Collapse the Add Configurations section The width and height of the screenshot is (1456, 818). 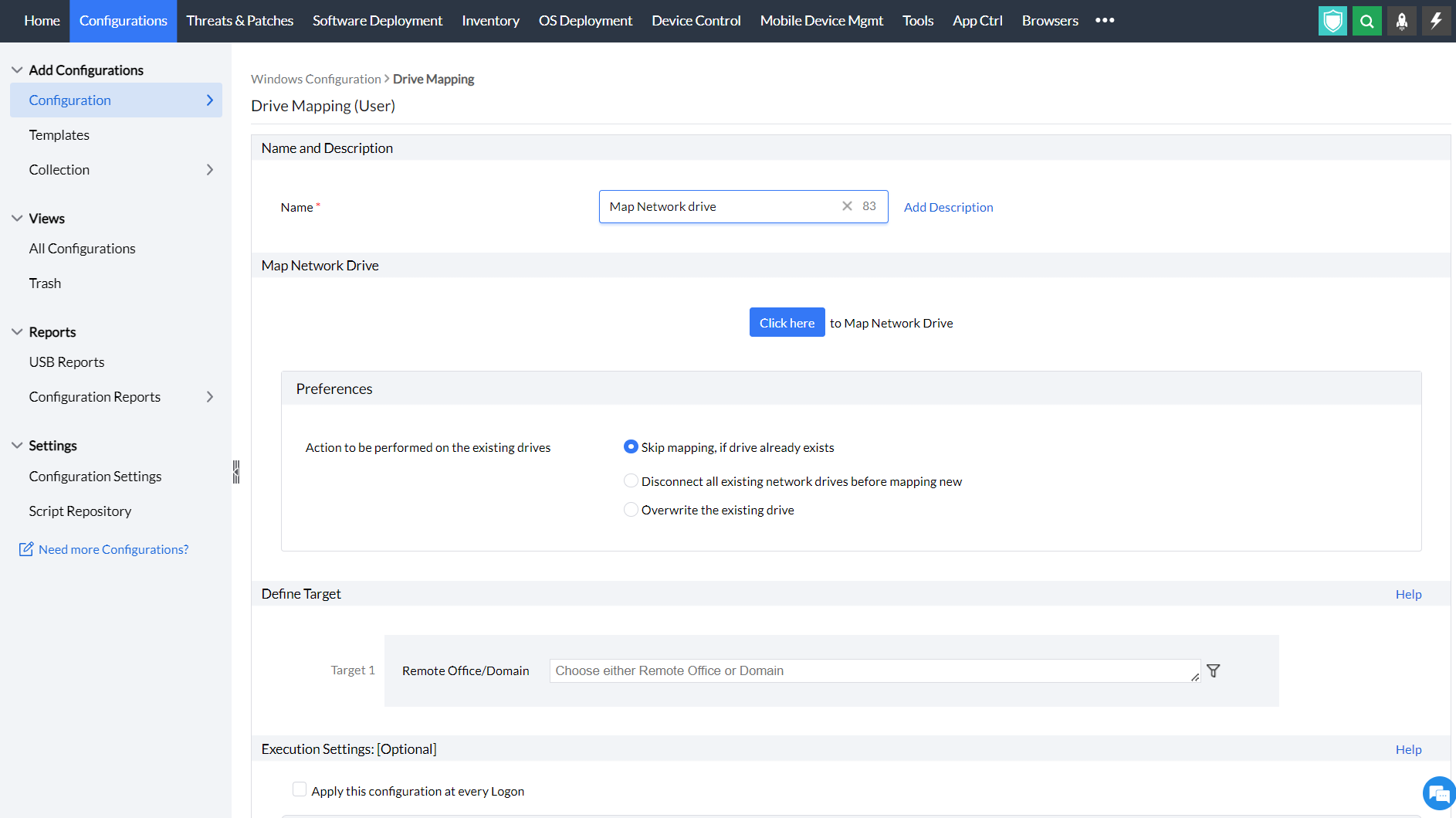click(x=17, y=70)
